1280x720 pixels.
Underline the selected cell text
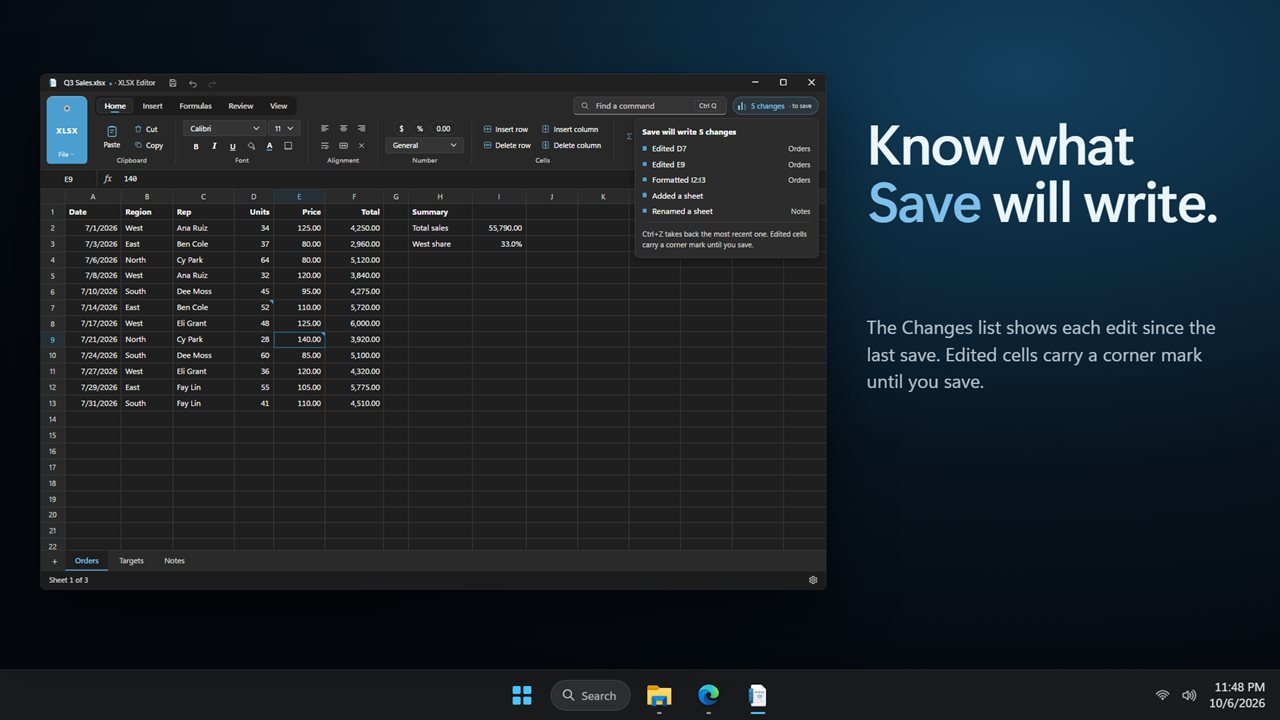click(x=233, y=146)
